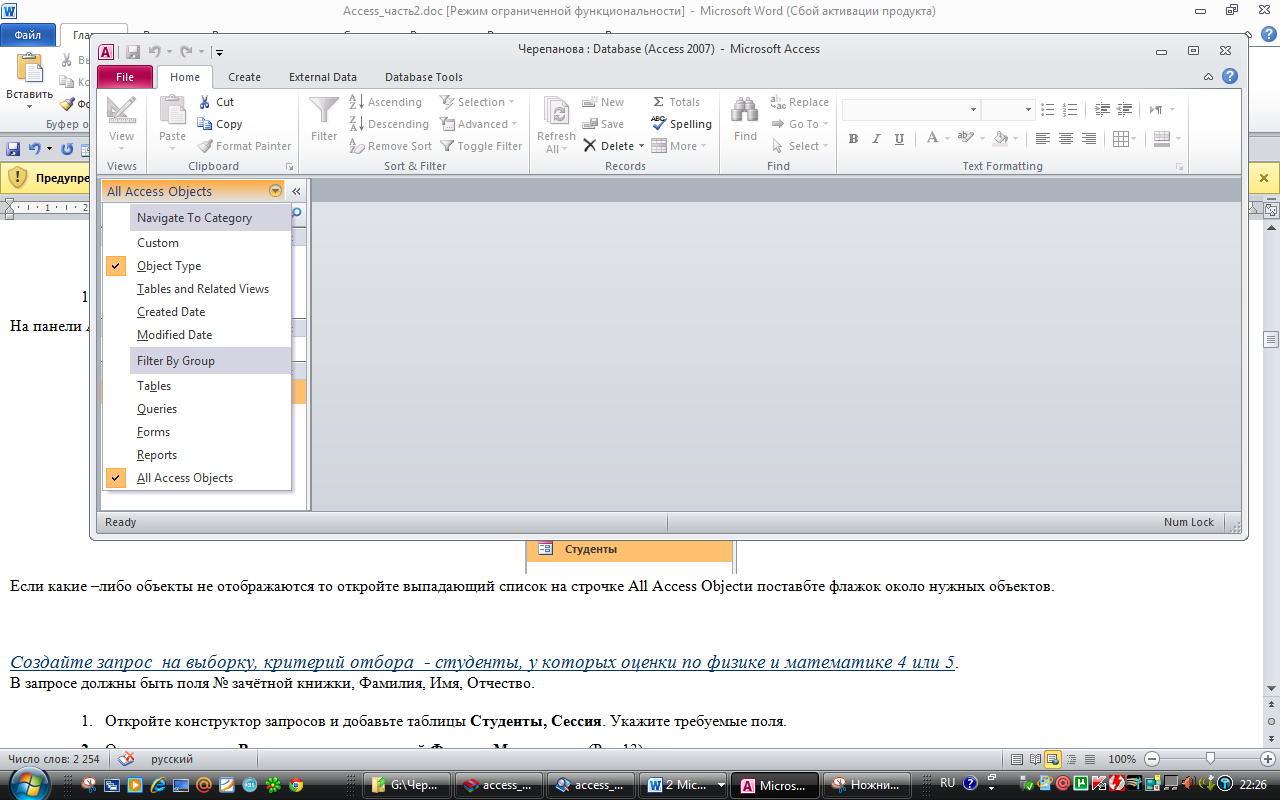Open the View button dropdown

tap(121, 147)
